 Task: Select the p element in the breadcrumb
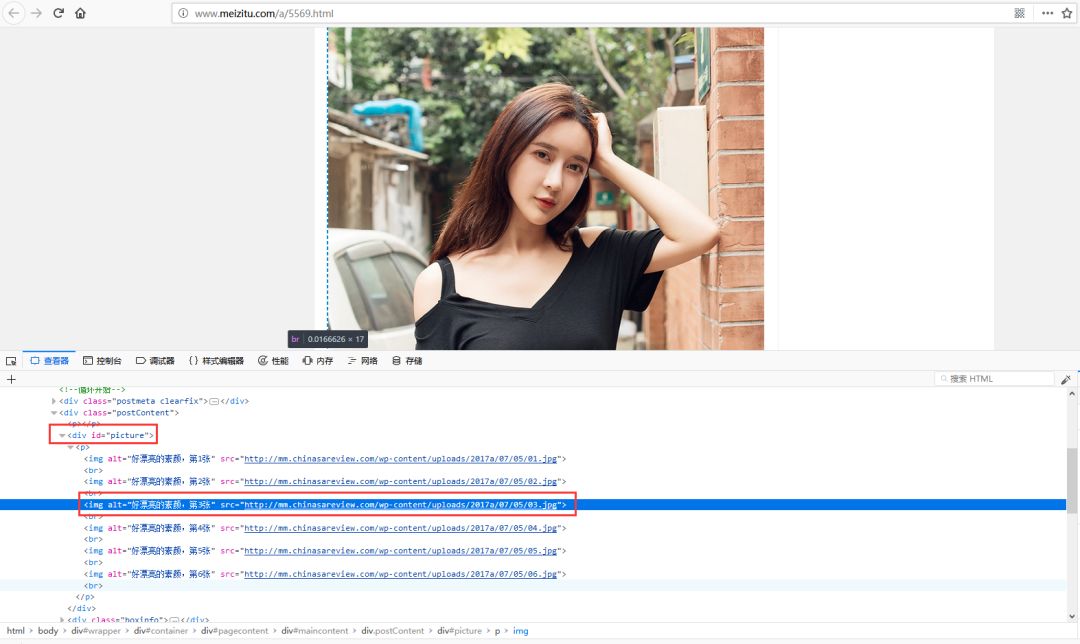click(497, 631)
